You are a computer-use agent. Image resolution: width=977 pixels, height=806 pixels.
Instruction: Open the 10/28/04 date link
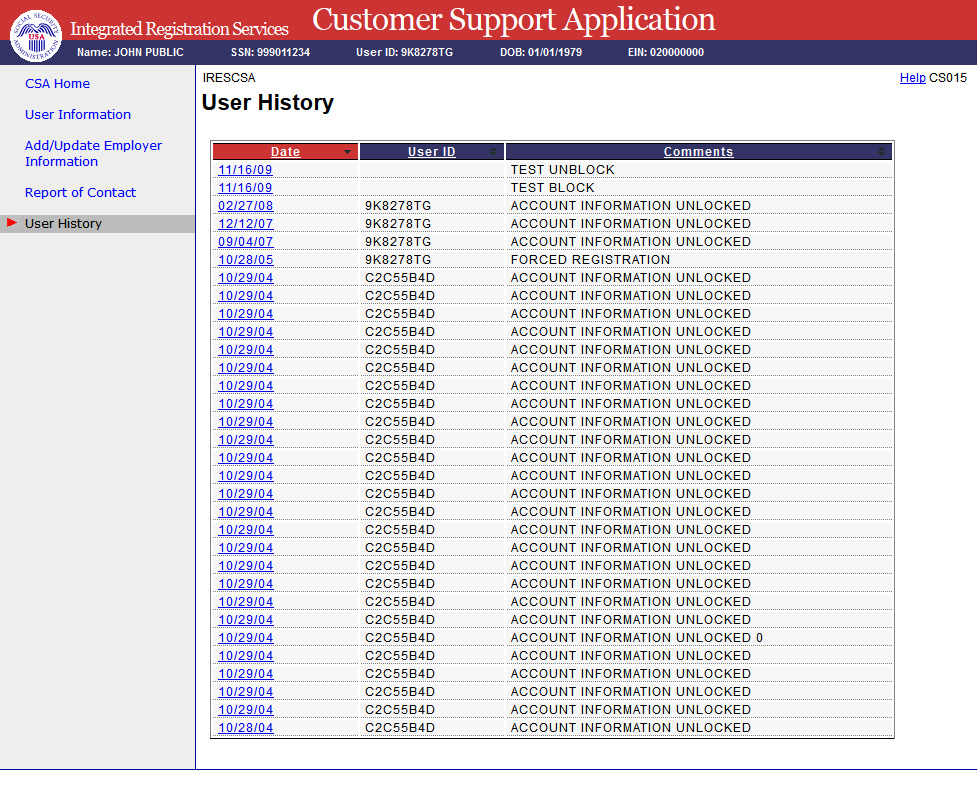coord(245,728)
